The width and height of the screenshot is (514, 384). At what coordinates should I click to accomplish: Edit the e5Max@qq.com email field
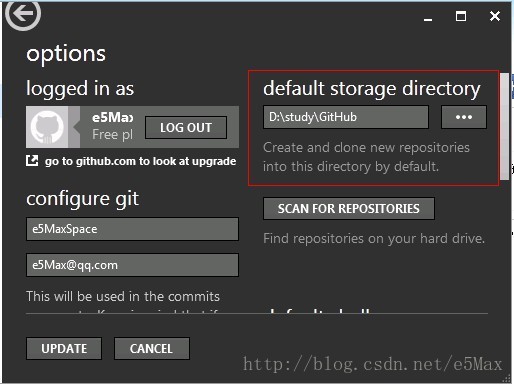(x=132, y=265)
